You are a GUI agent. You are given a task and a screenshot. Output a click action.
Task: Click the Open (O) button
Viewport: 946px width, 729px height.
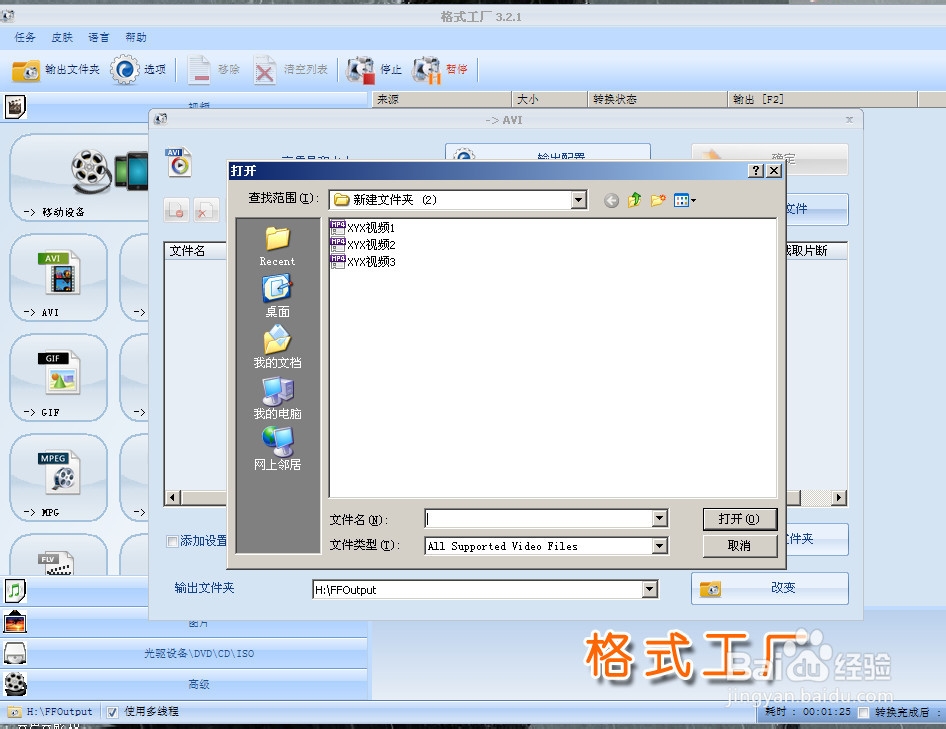(x=740, y=519)
